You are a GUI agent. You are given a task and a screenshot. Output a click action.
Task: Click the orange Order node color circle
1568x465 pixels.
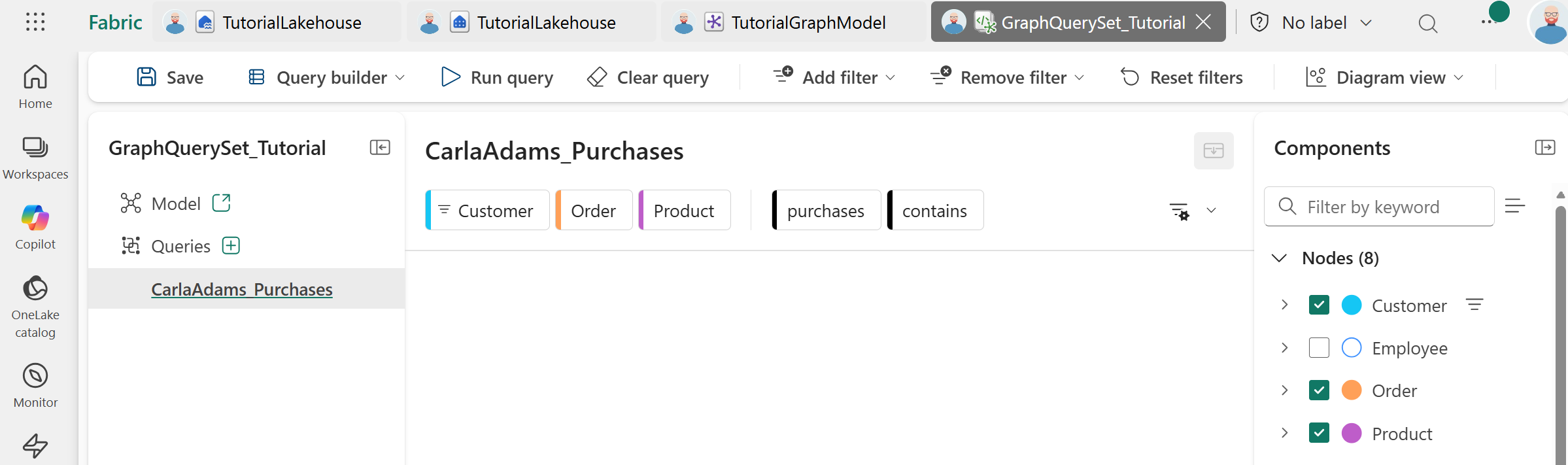(x=1352, y=390)
